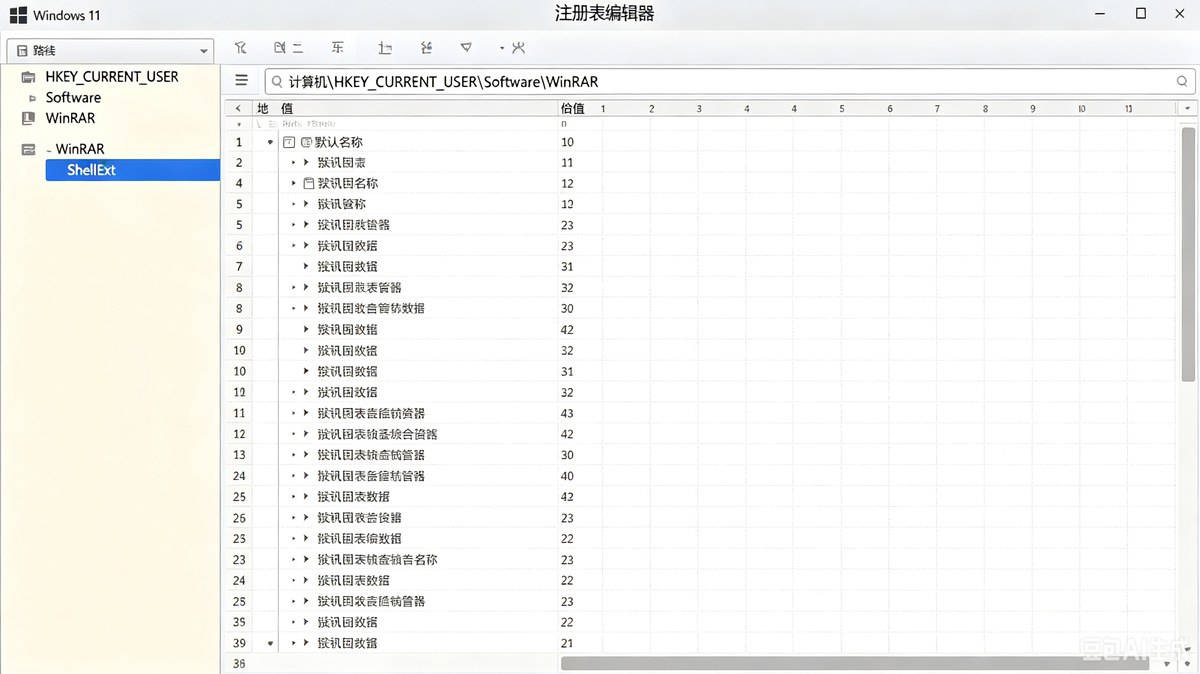Screen dimensions: 1200x674
Task: Click the first toolbar icon right of 路徍 dropdown
Action: point(240,48)
